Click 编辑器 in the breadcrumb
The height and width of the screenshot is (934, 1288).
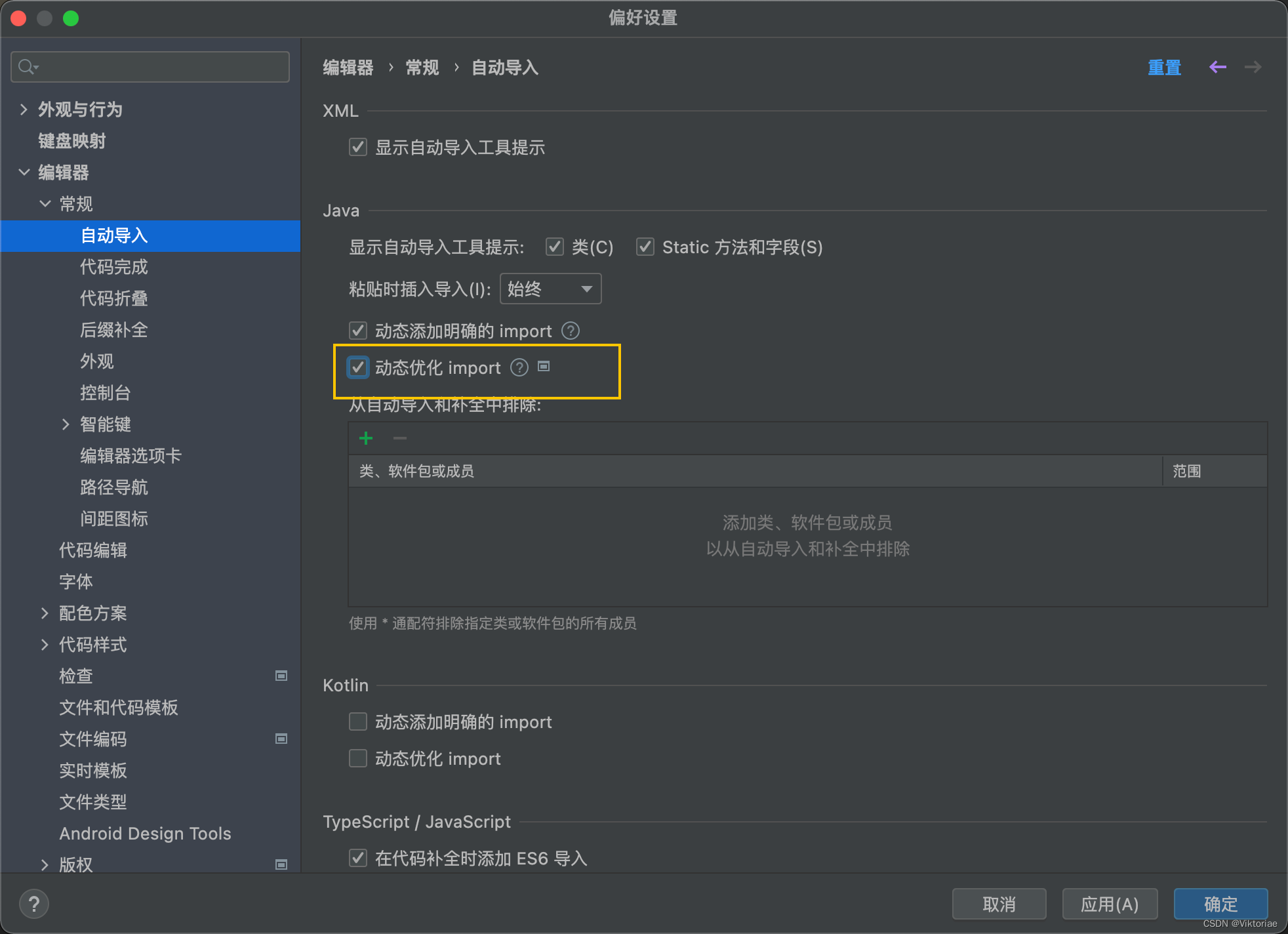coord(348,67)
